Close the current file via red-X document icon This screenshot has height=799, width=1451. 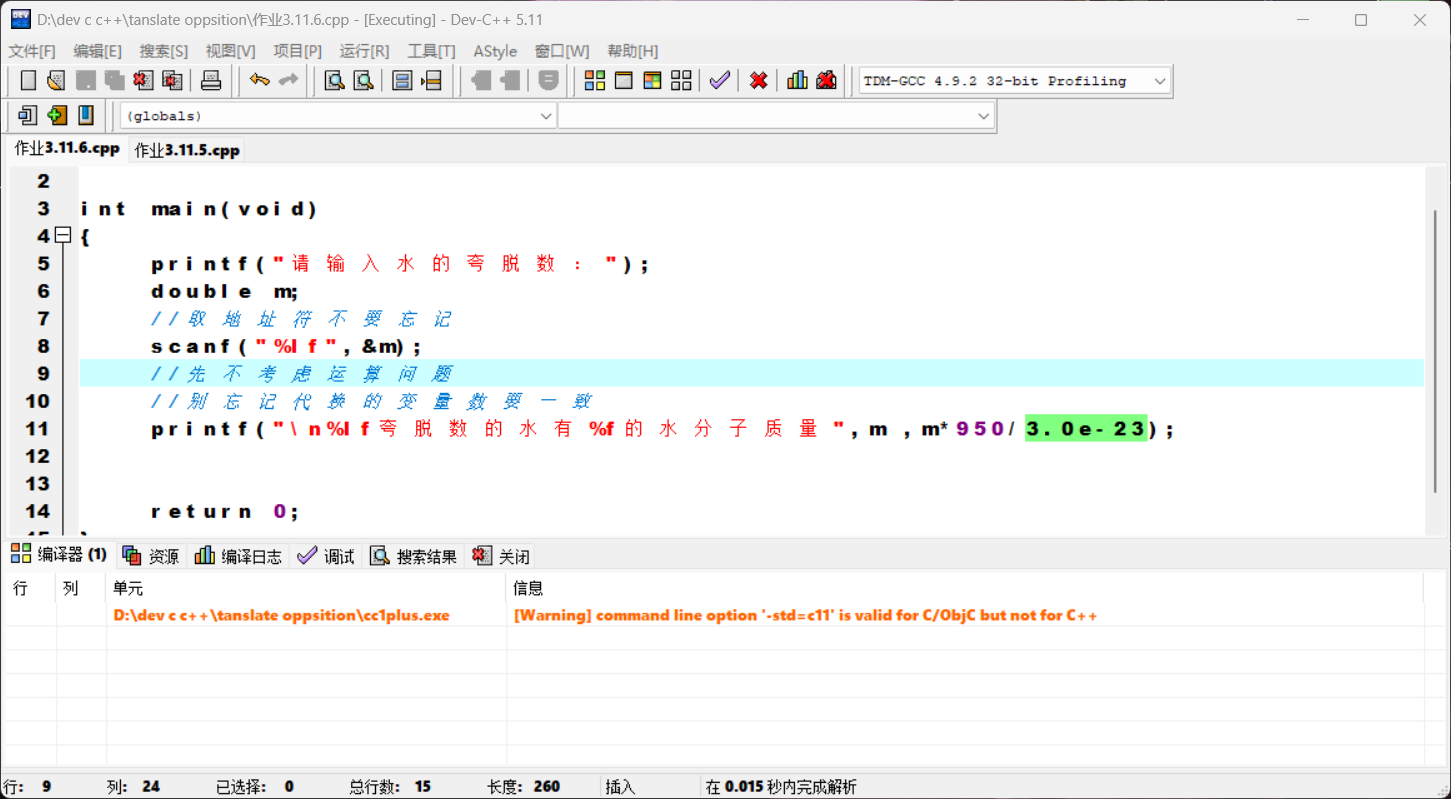[x=144, y=81]
